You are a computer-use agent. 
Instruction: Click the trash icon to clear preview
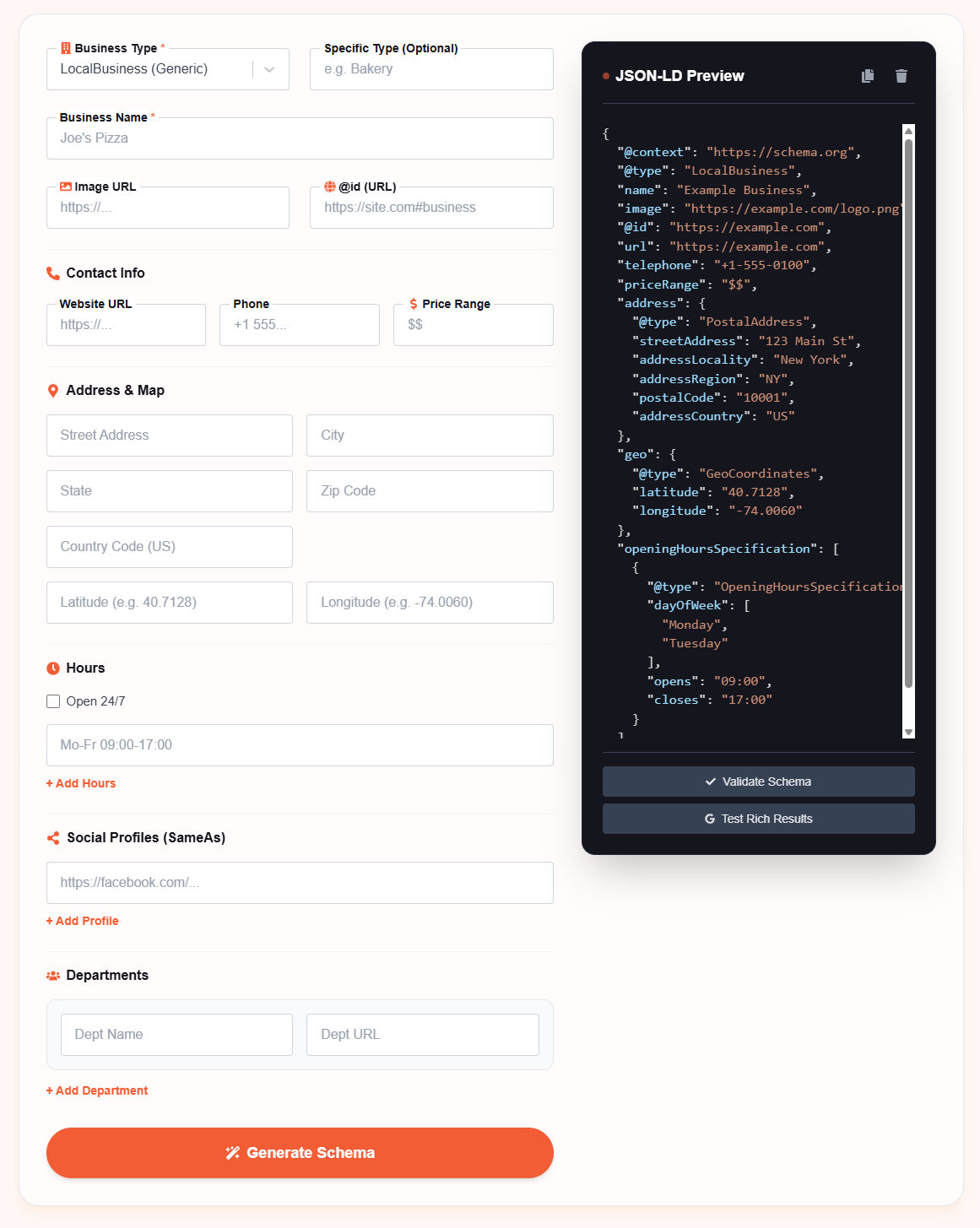(x=901, y=76)
